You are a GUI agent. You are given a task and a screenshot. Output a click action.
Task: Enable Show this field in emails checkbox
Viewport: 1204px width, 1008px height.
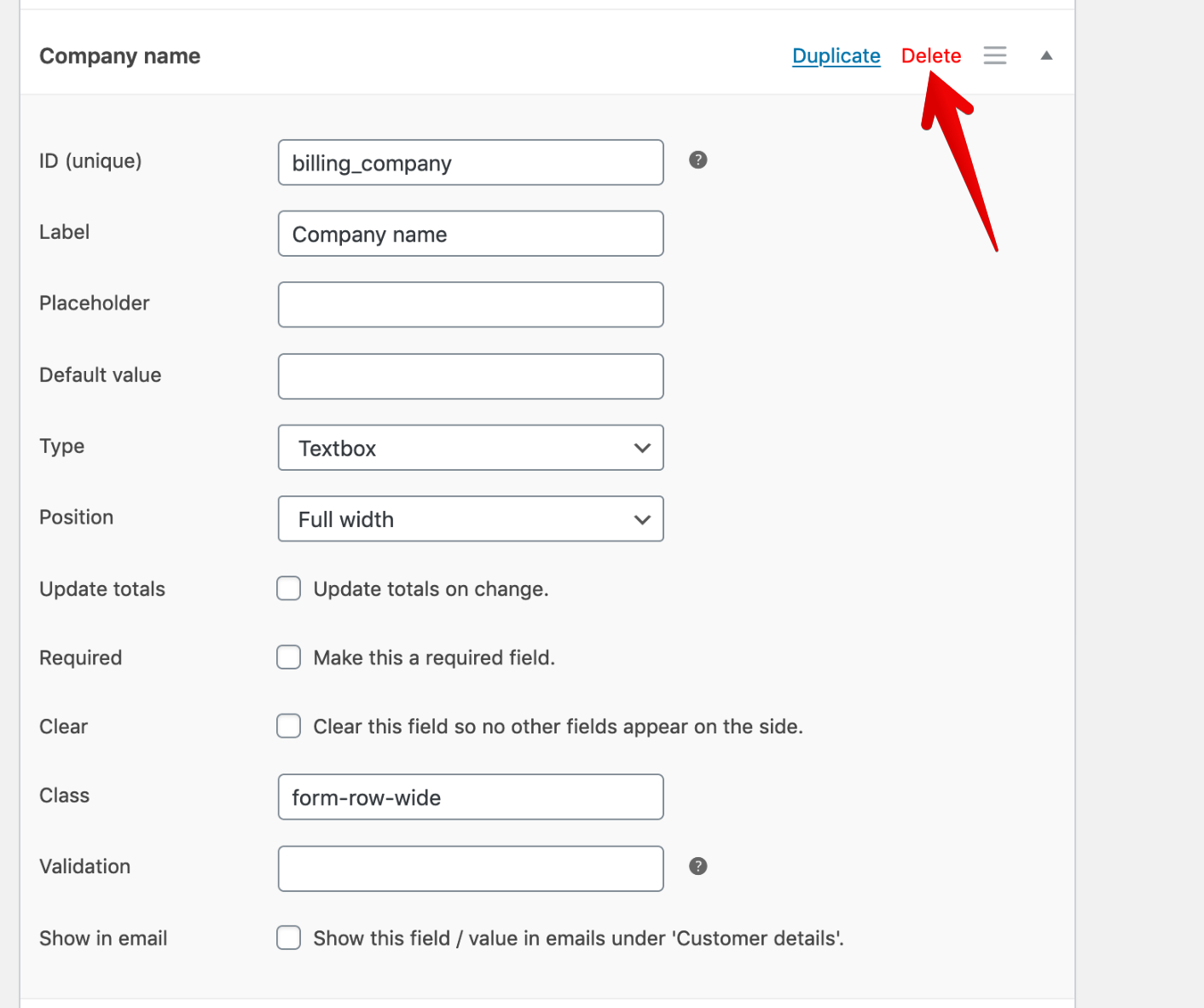click(x=289, y=938)
